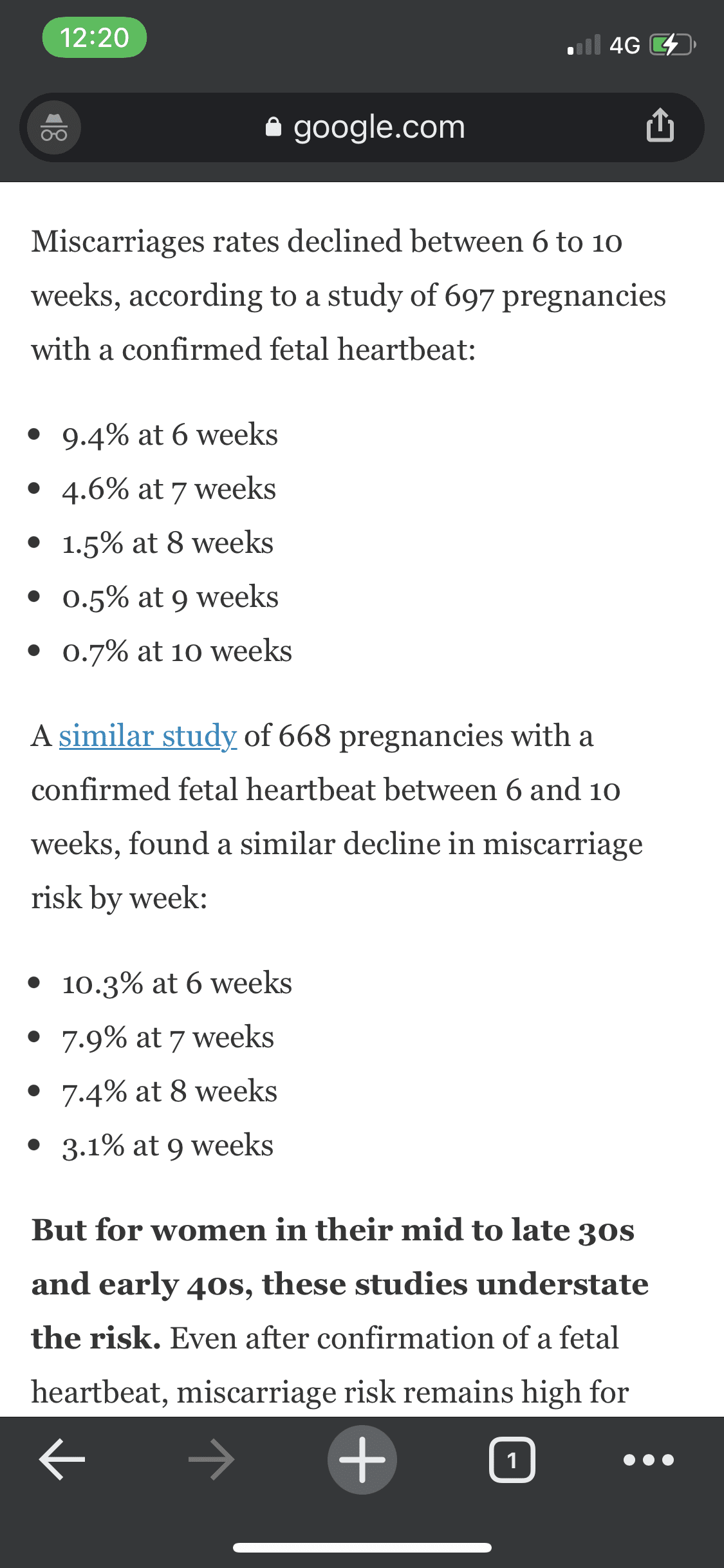Open the "similar study" link
This screenshot has height=1568, width=724.
tap(148, 736)
